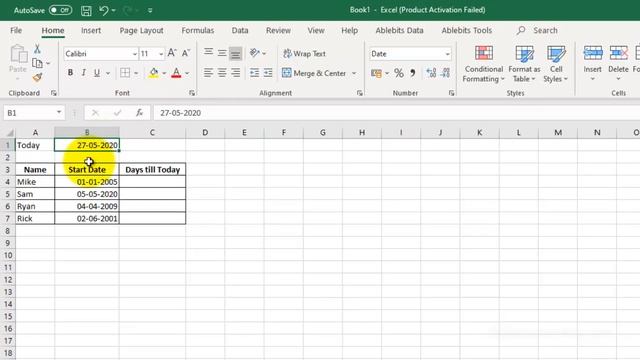Click the Cut scissors icon

pos(37,49)
